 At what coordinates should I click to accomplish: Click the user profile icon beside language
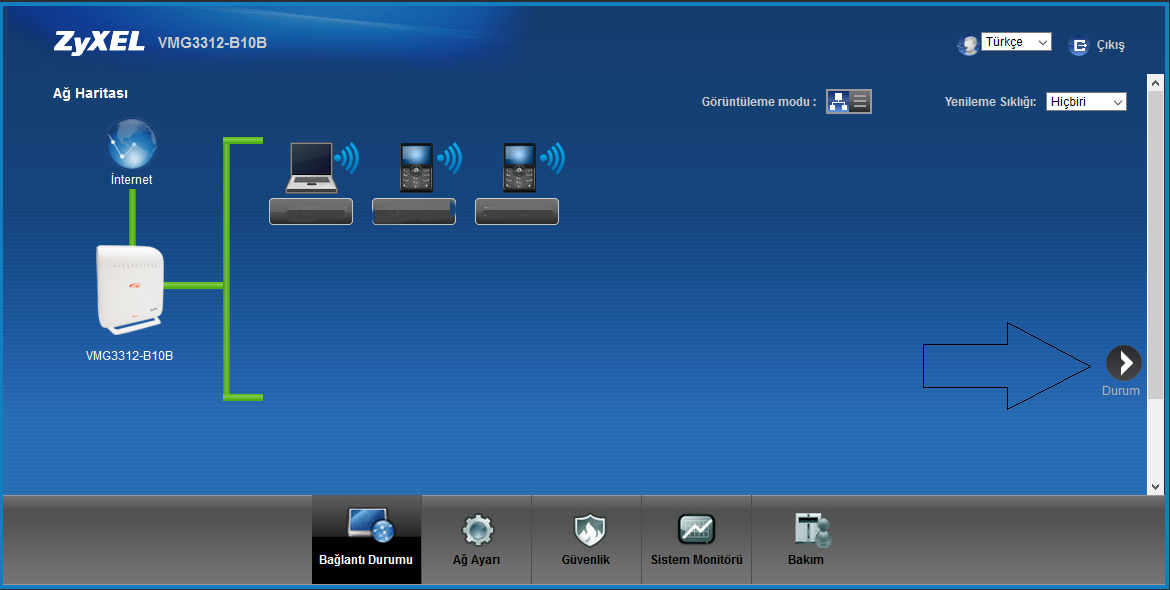[x=967, y=45]
